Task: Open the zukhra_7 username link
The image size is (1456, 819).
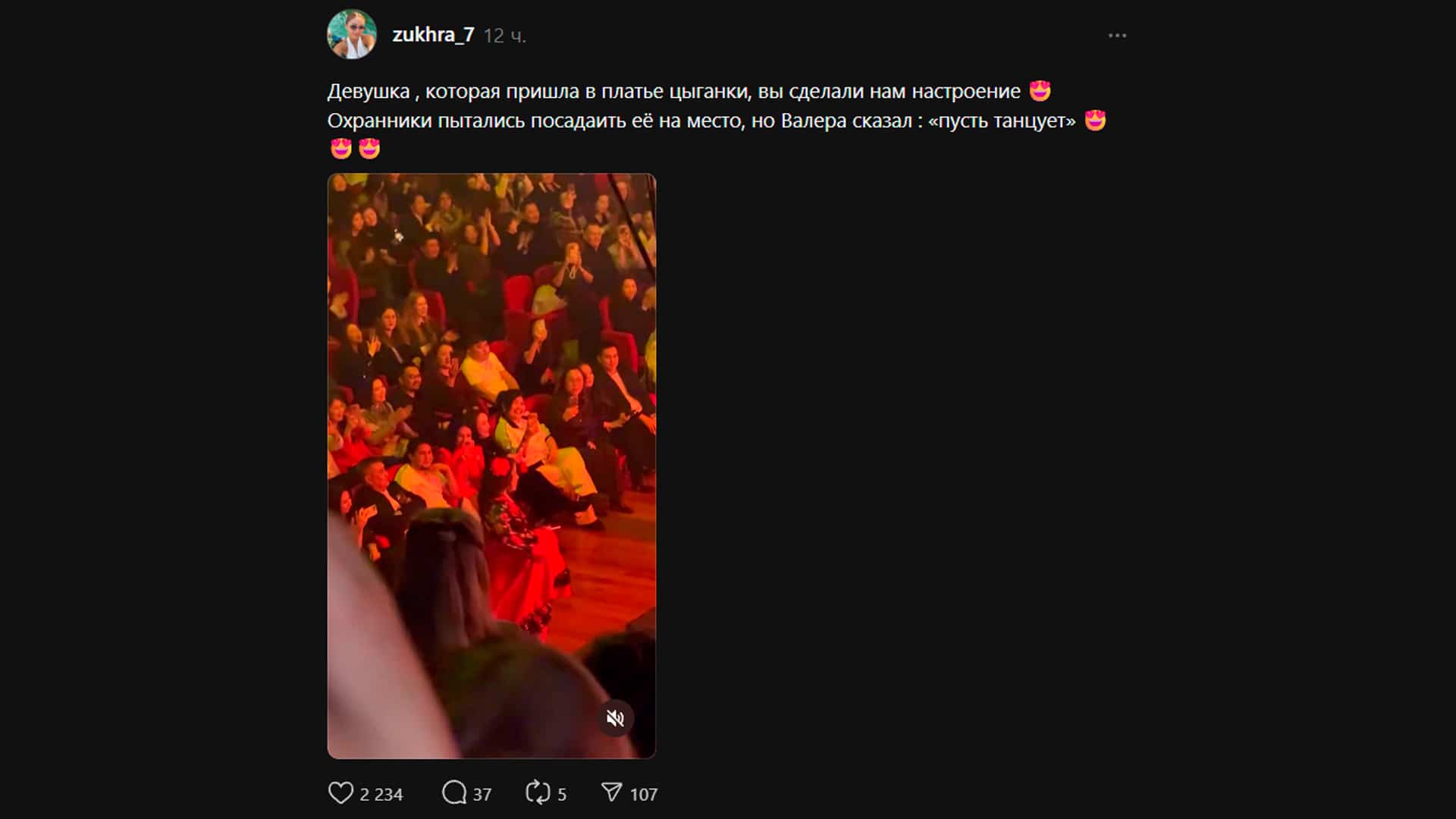Action: (433, 35)
